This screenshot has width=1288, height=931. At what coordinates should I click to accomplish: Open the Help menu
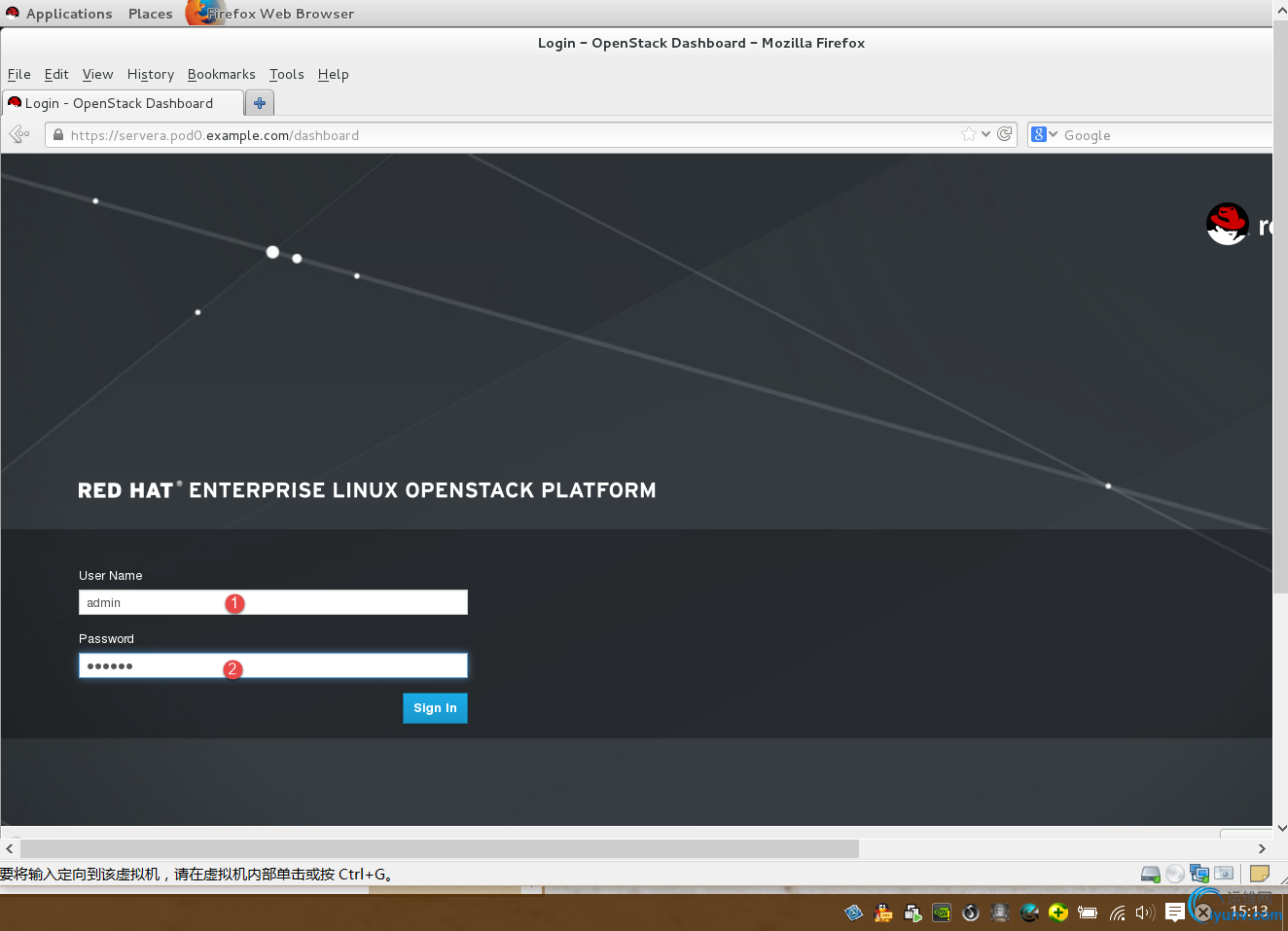333,75
